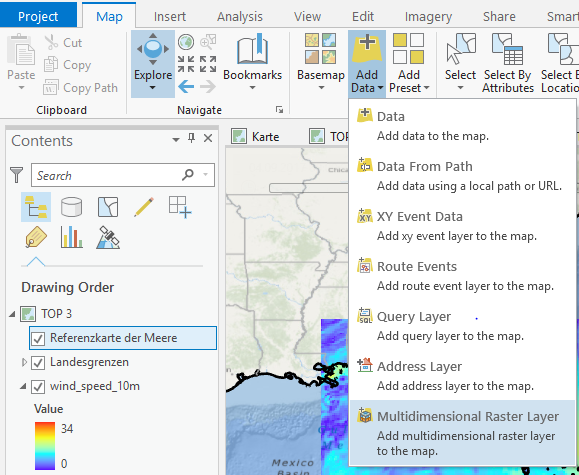Collapse the Contents view buttons chevron
The width and height of the screenshot is (579, 475).
click(x=36, y=261)
